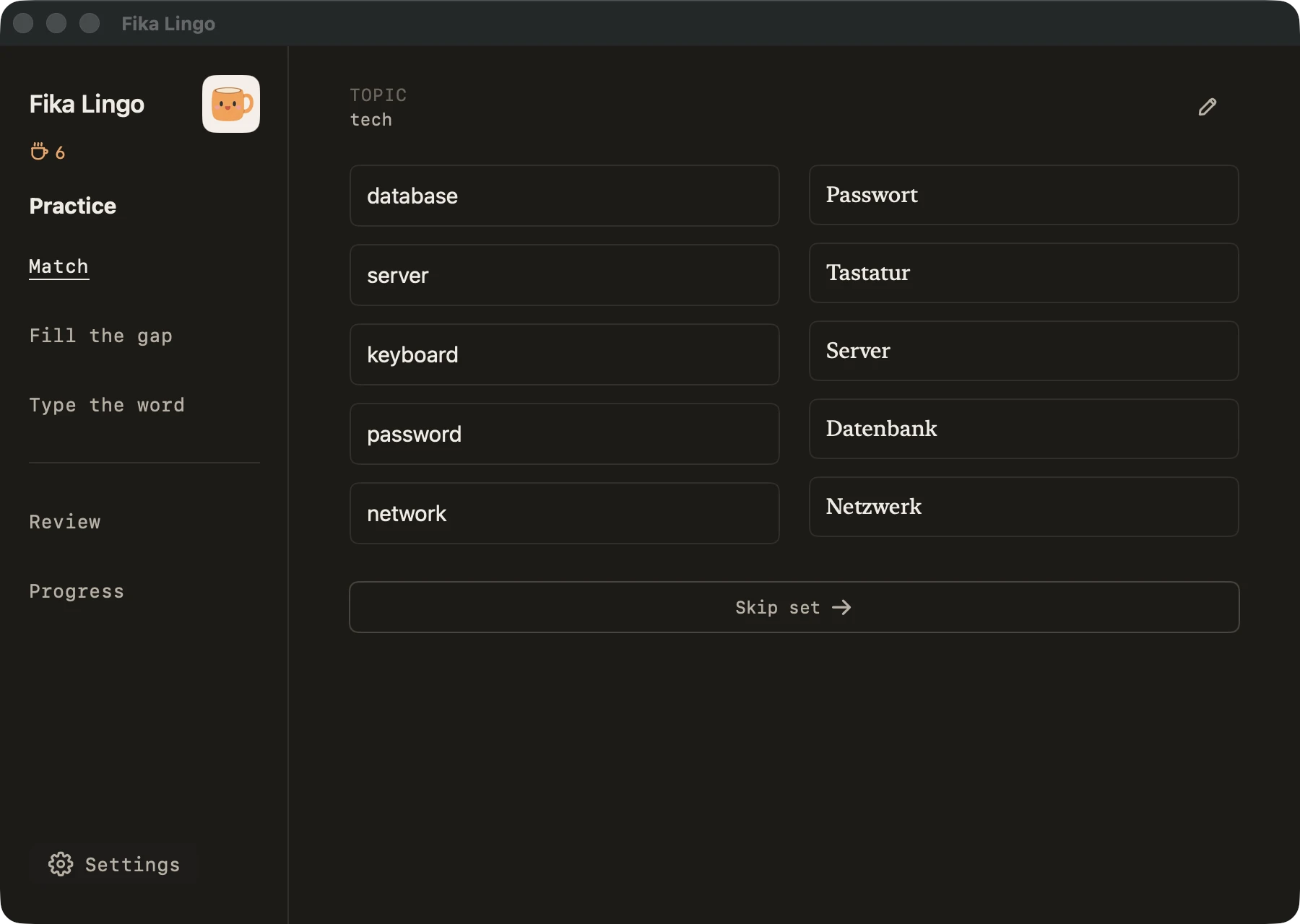Click the Fika Lingo coffee mug logo
This screenshot has width=1300, height=924.
tap(231, 104)
